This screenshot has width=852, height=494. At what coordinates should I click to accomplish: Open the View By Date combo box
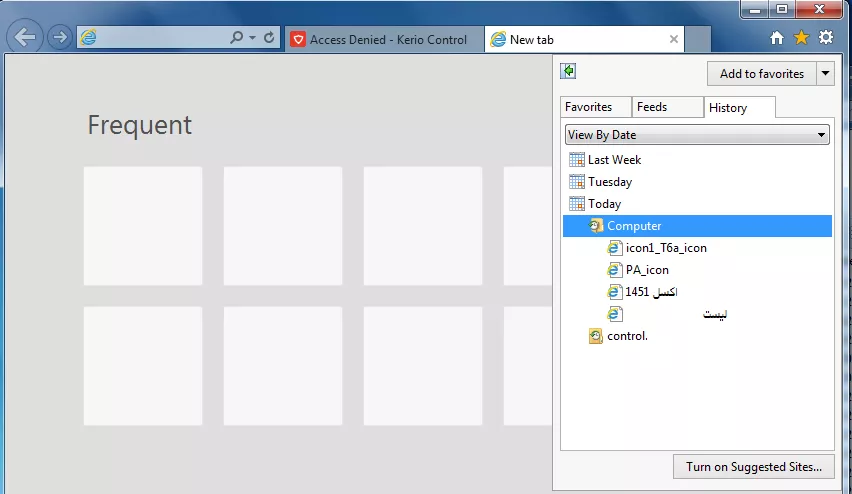(x=697, y=135)
